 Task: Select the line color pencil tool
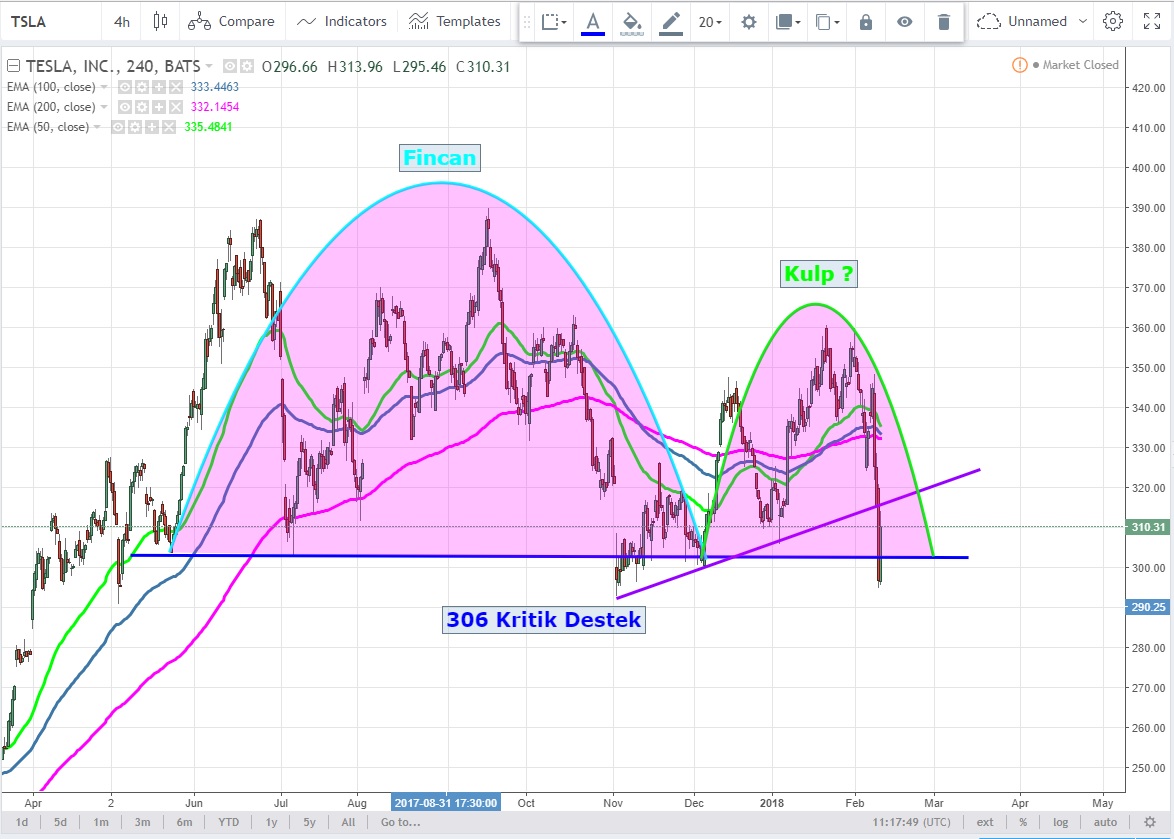(671, 21)
